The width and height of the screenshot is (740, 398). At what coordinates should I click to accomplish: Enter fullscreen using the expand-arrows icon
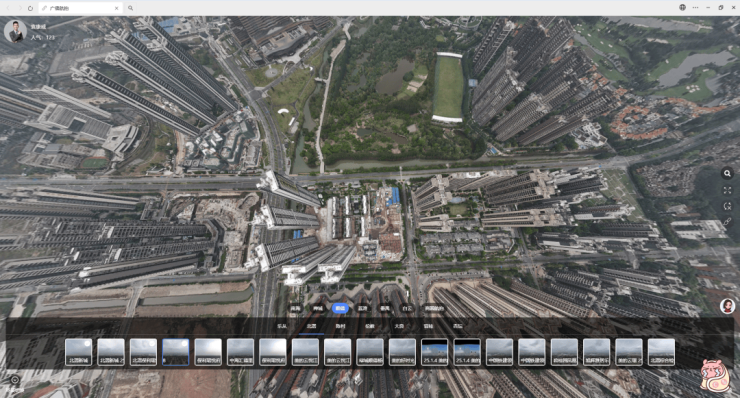coord(727,190)
